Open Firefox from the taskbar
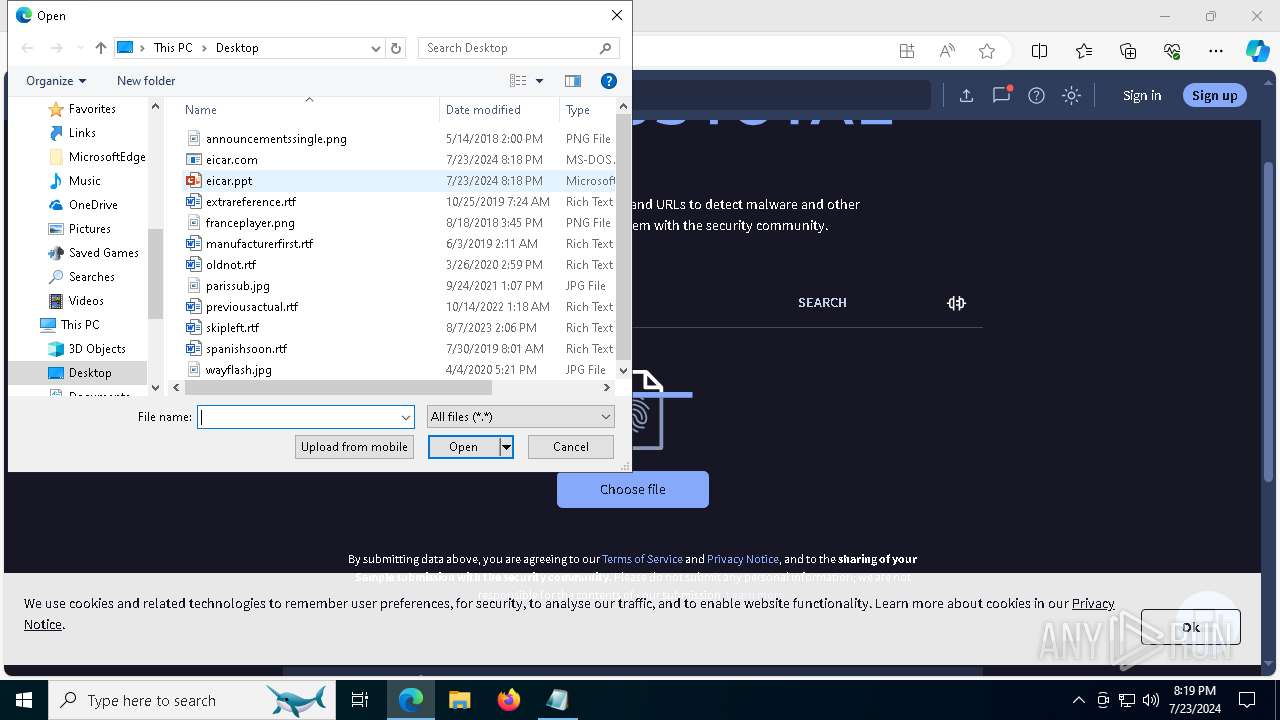This screenshot has width=1280, height=720. pyautogui.click(x=509, y=701)
